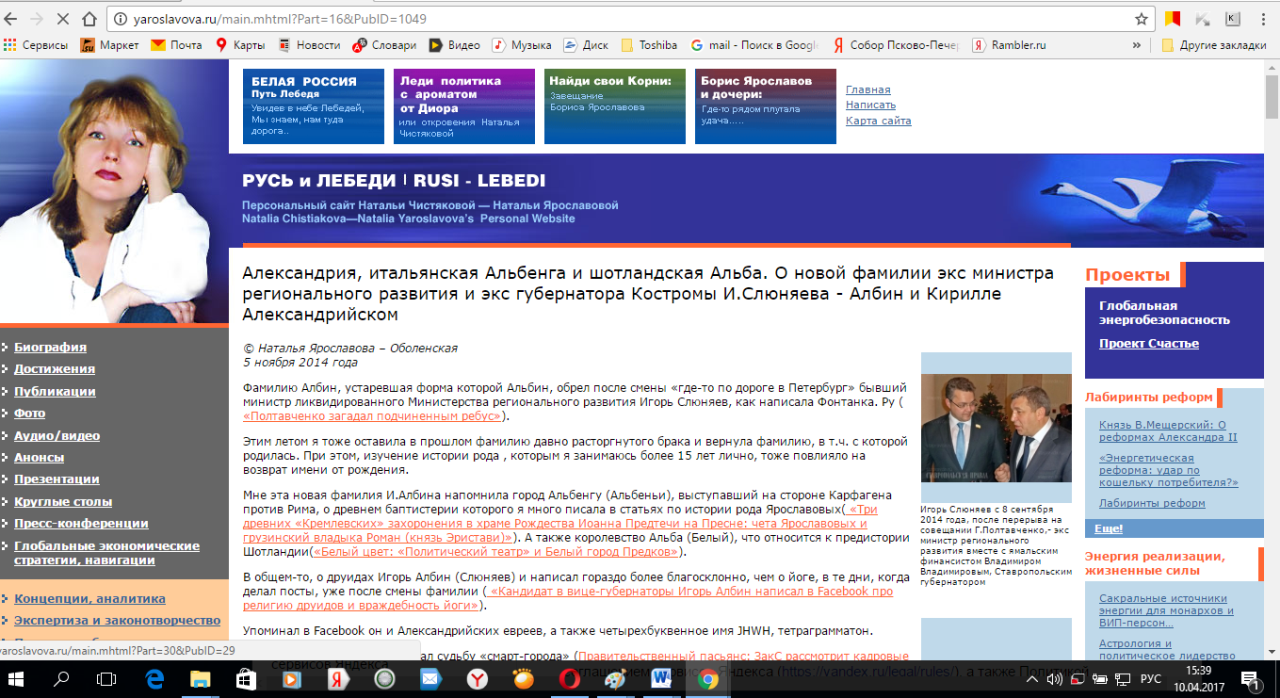Open the Rambler.ru bookmark

click(1009, 45)
